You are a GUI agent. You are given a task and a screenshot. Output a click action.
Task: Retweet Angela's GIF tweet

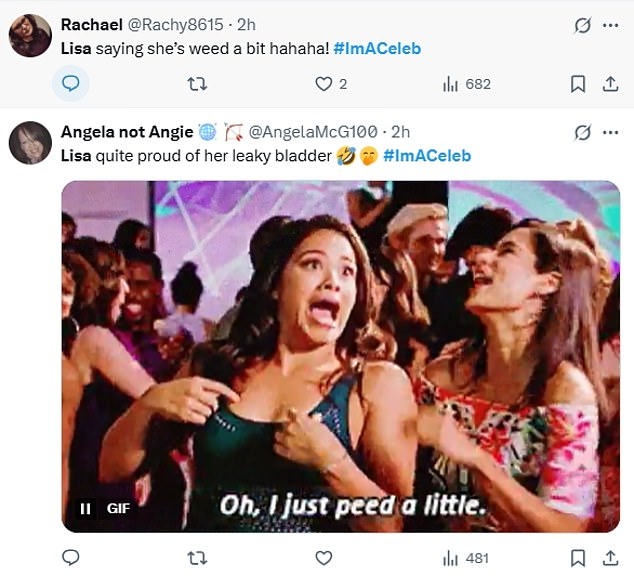(197, 557)
